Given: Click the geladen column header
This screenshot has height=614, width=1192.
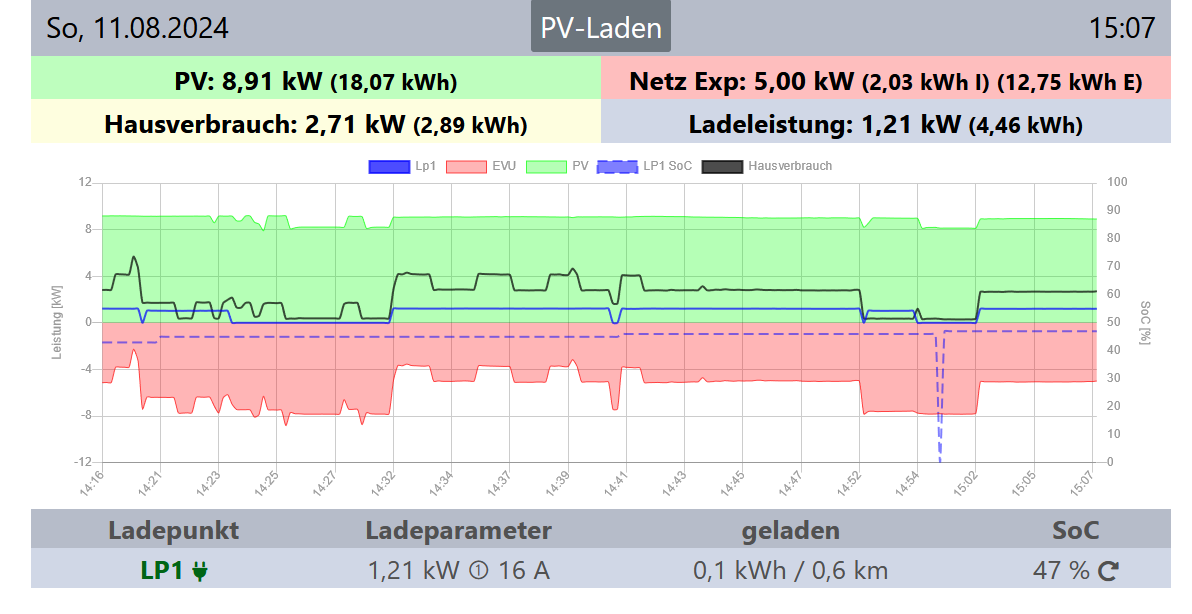Looking at the screenshot, I should click(791, 530).
